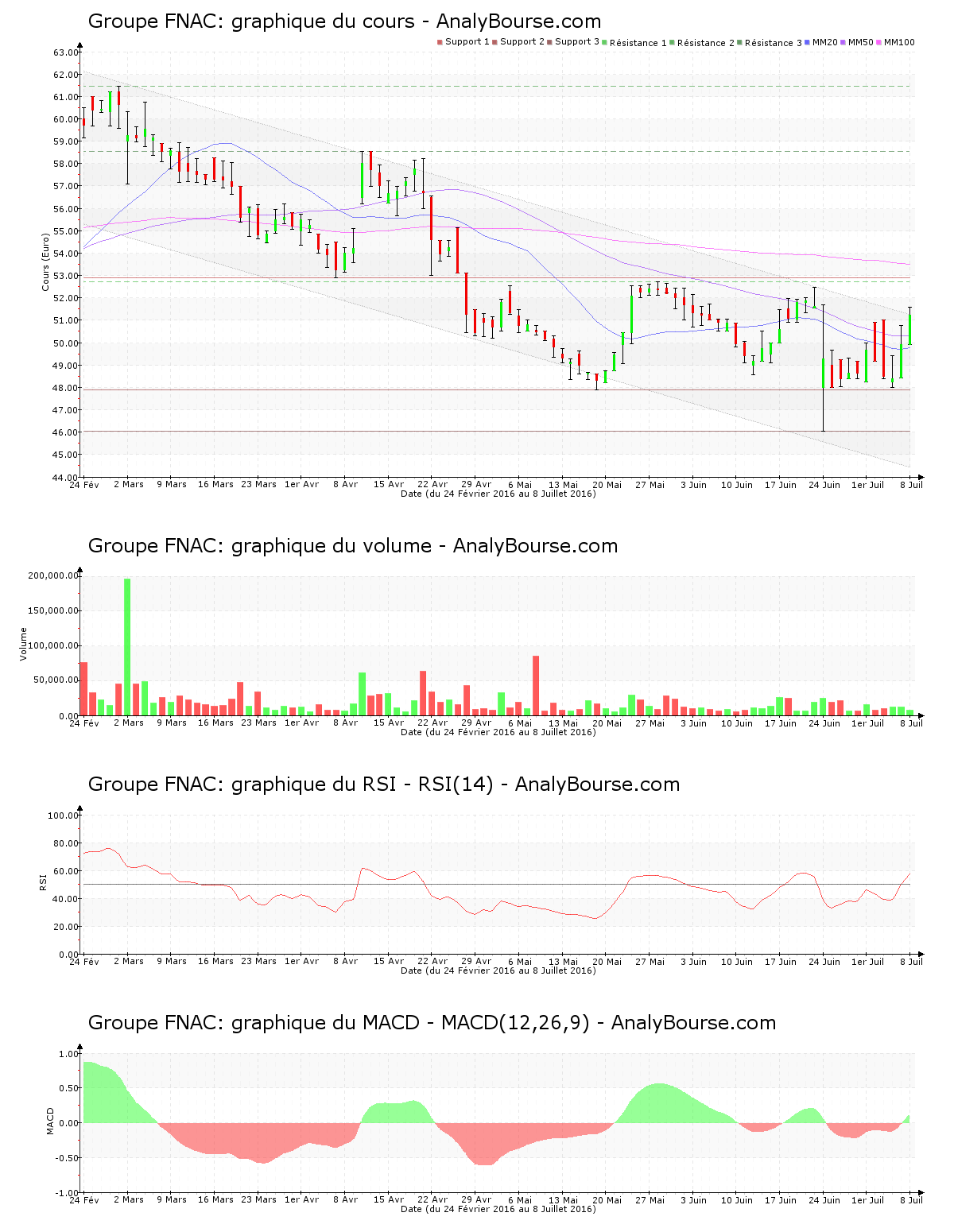Click the vertical 'MACD' axis label
The width and height of the screenshot is (954, 1232).
click(50, 1121)
